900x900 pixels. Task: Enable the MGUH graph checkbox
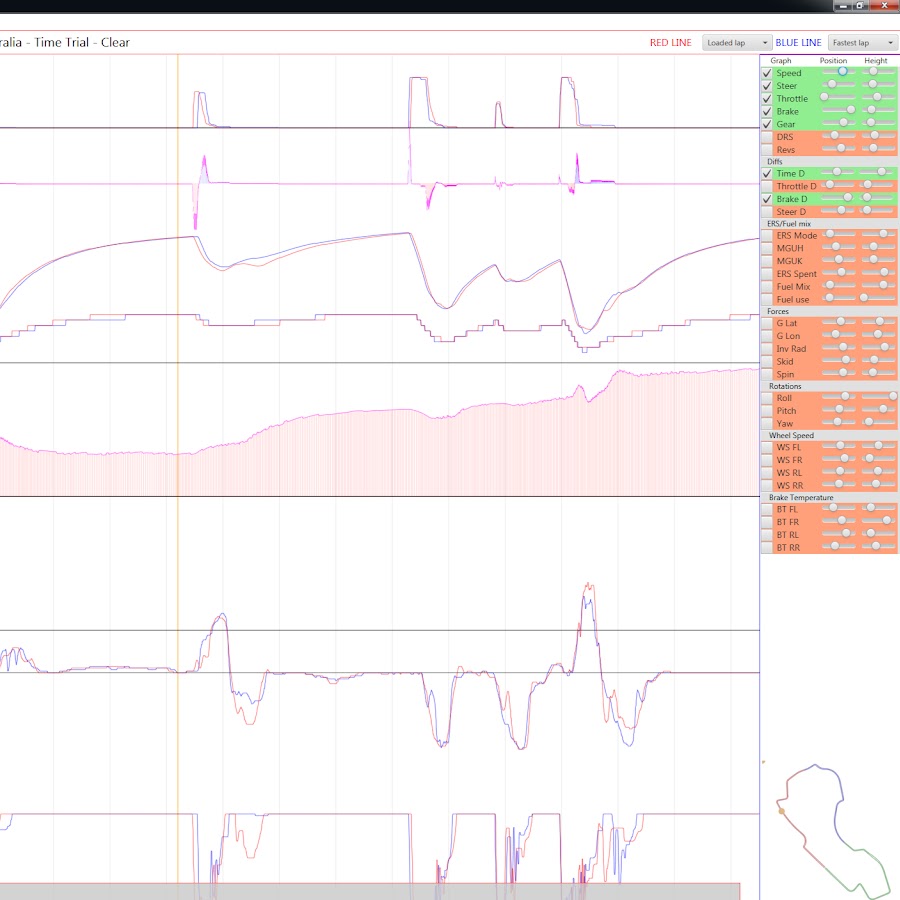tap(767, 249)
